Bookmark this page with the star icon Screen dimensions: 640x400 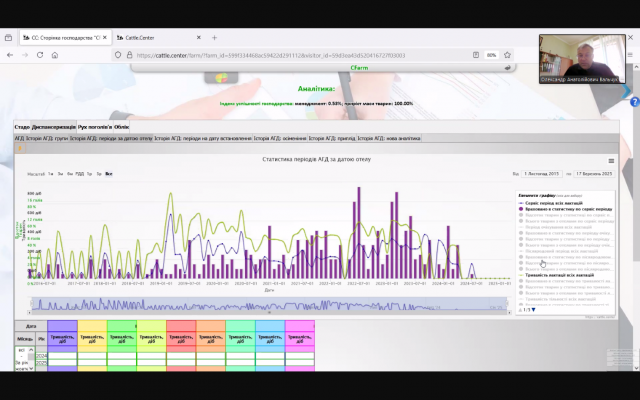point(507,55)
